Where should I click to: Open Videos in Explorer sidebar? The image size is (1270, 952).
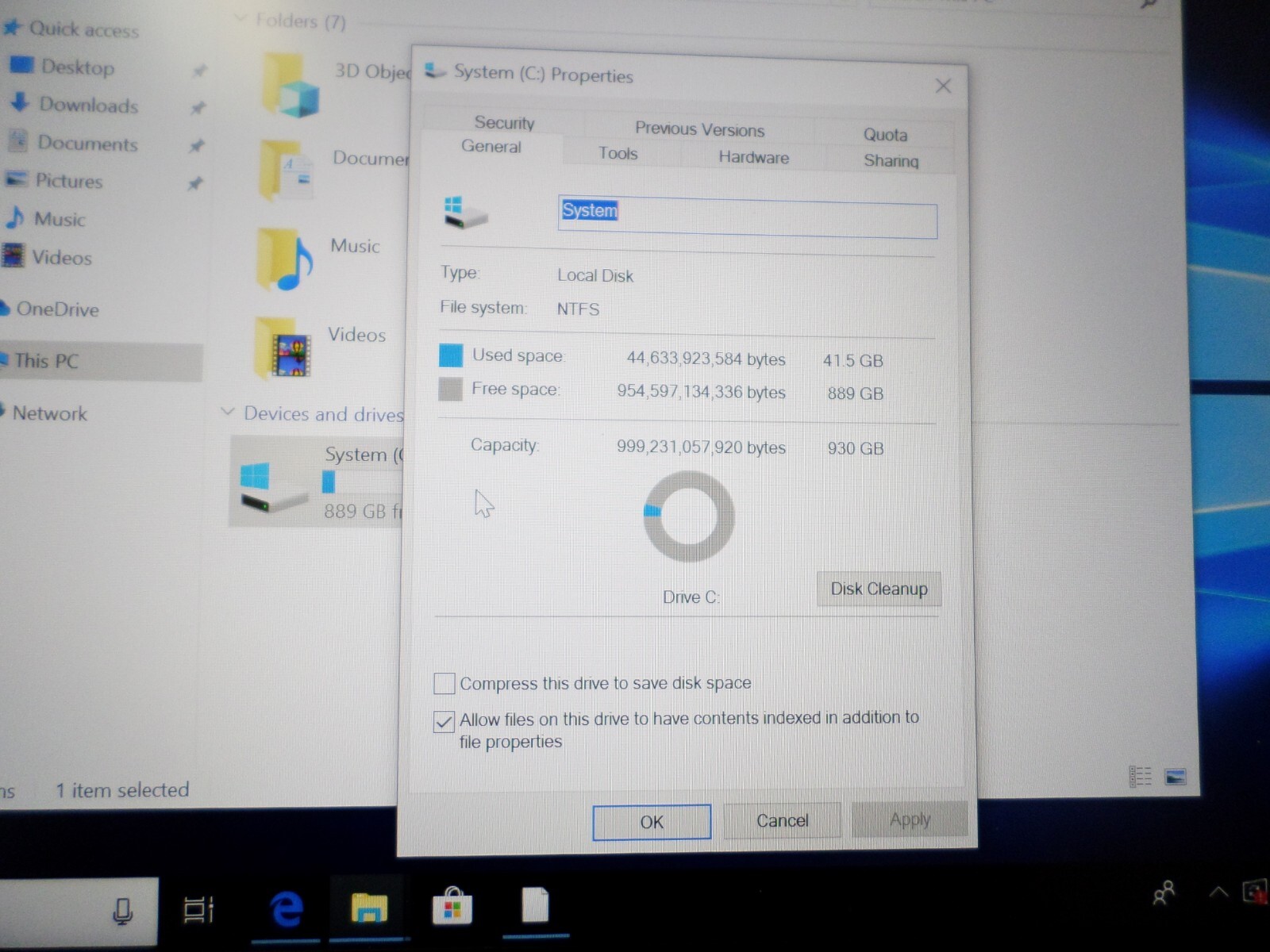[x=61, y=257]
